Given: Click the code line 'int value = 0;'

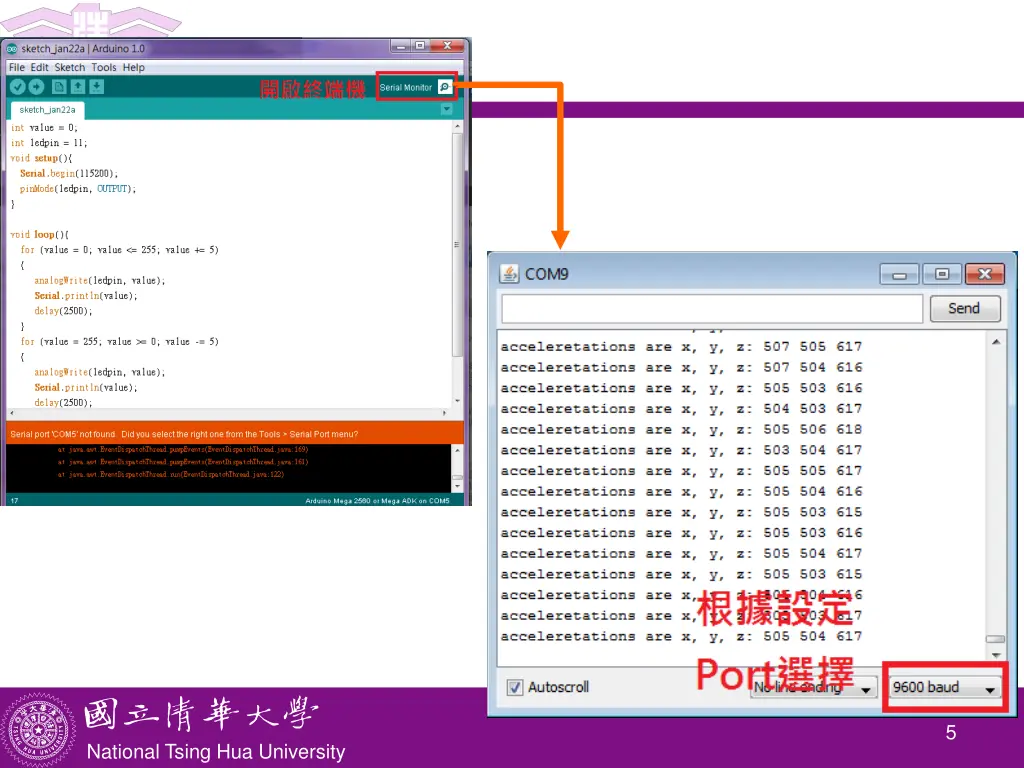Looking at the screenshot, I should [44, 128].
